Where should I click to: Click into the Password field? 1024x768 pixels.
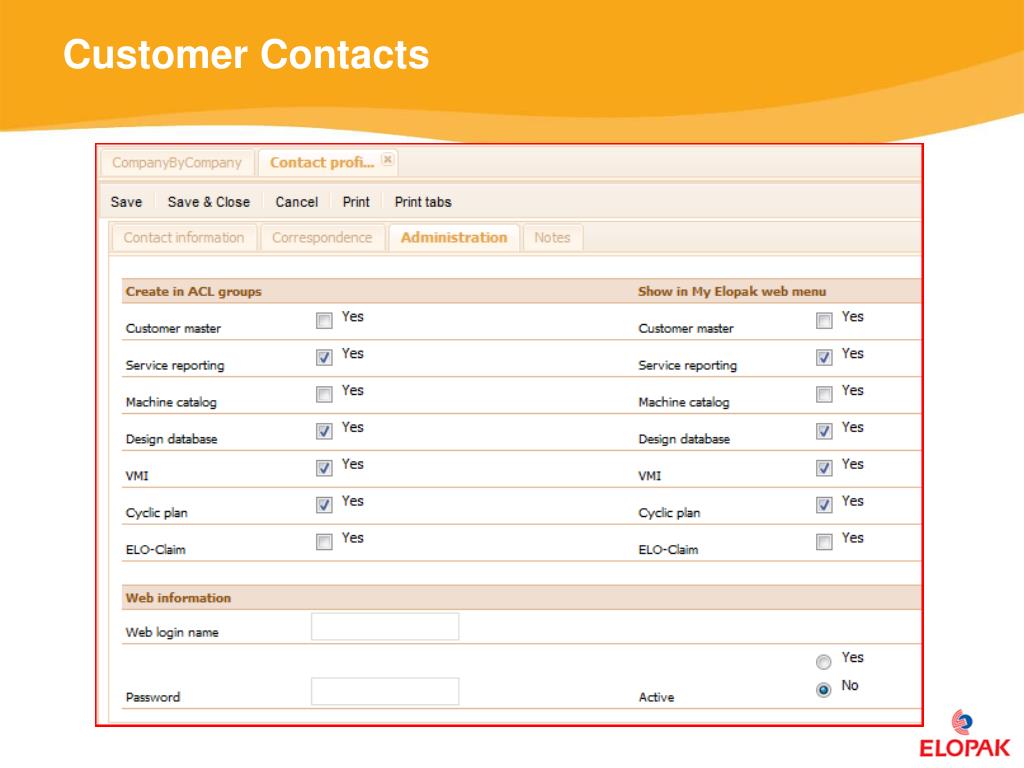385,692
